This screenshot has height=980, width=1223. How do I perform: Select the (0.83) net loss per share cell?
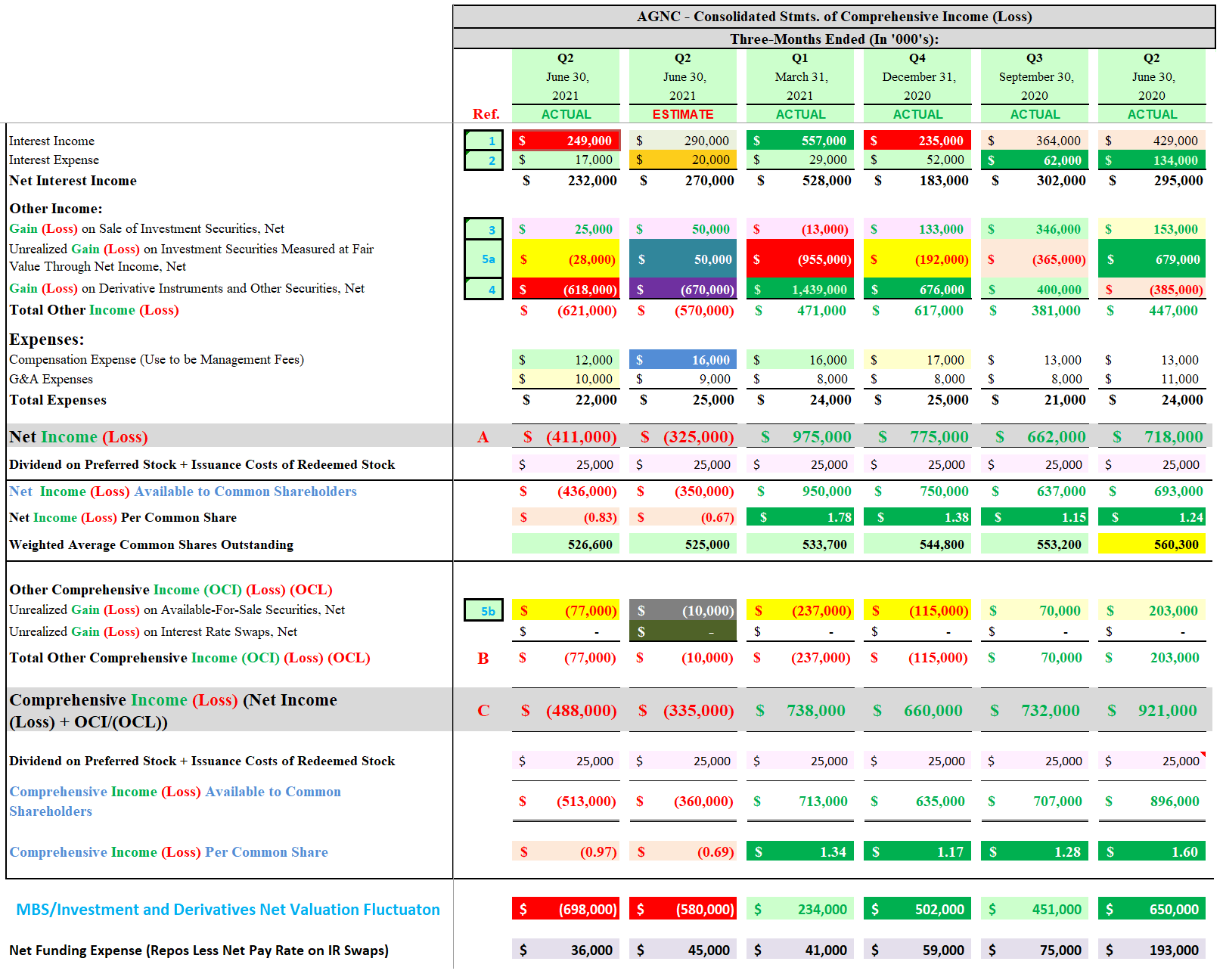566,517
